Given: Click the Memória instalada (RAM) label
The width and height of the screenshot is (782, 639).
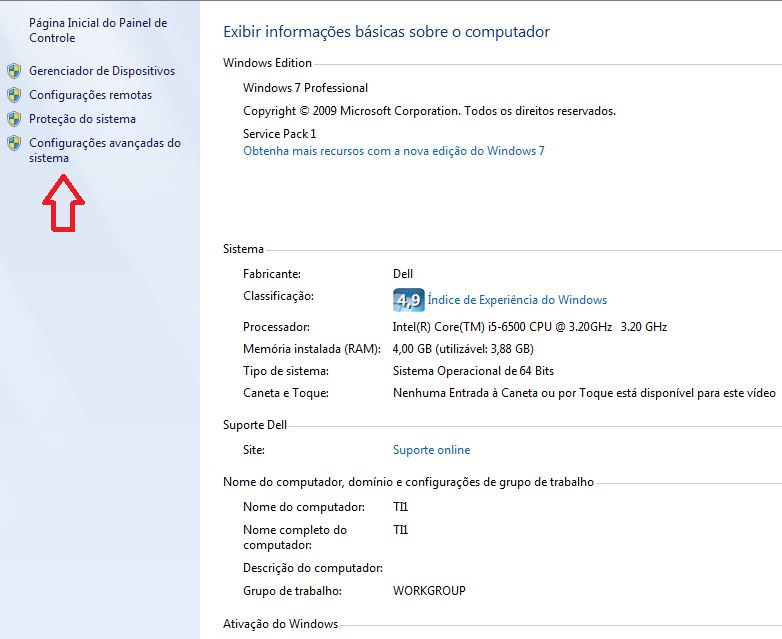Looking at the screenshot, I should pos(312,349).
